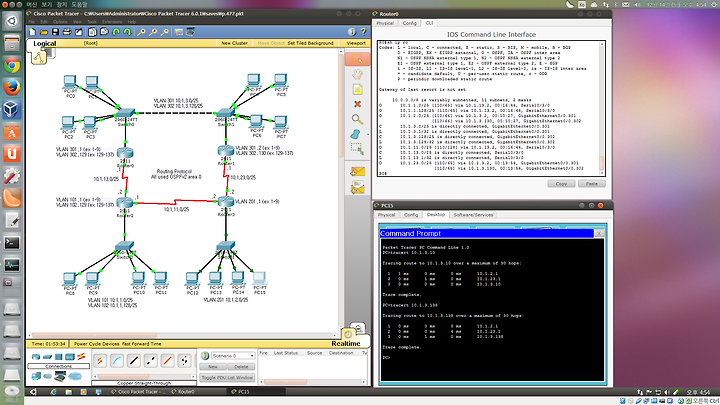Click the connection types horizontal scrollbar
720x405 pixels.
tap(143, 377)
